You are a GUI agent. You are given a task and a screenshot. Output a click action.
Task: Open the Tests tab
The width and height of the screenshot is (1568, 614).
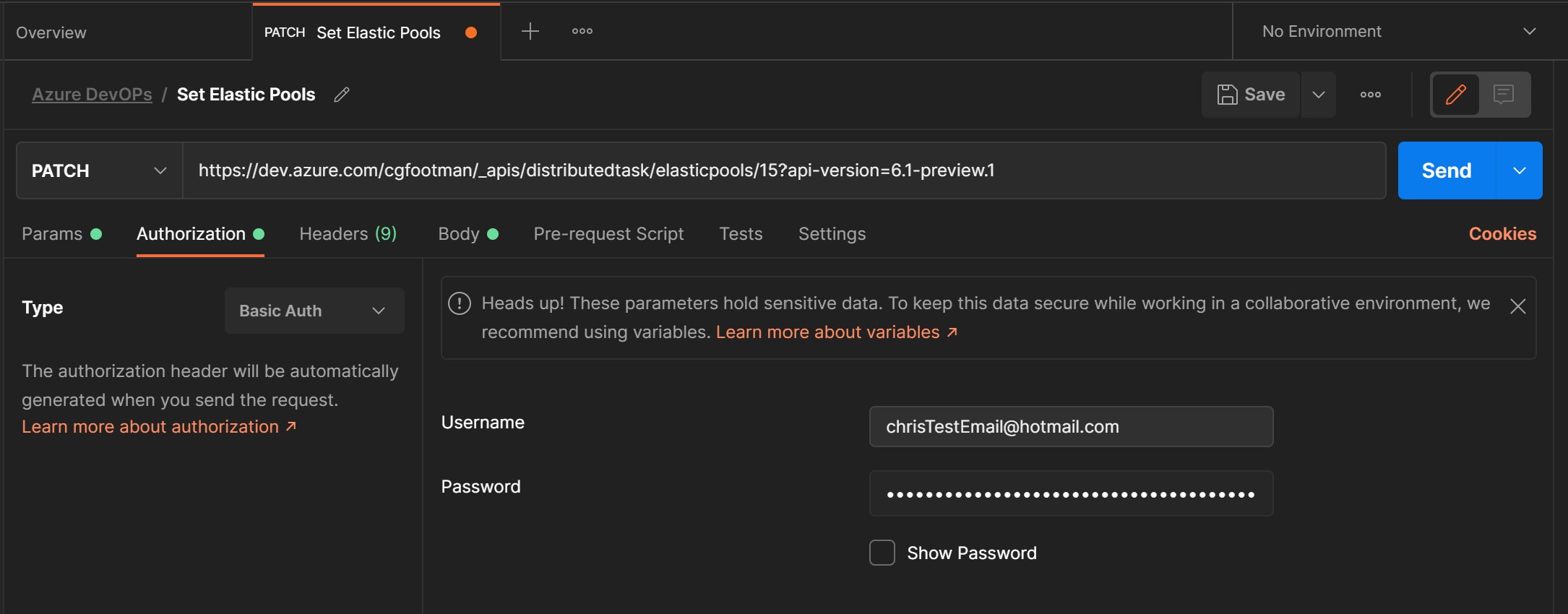741,234
